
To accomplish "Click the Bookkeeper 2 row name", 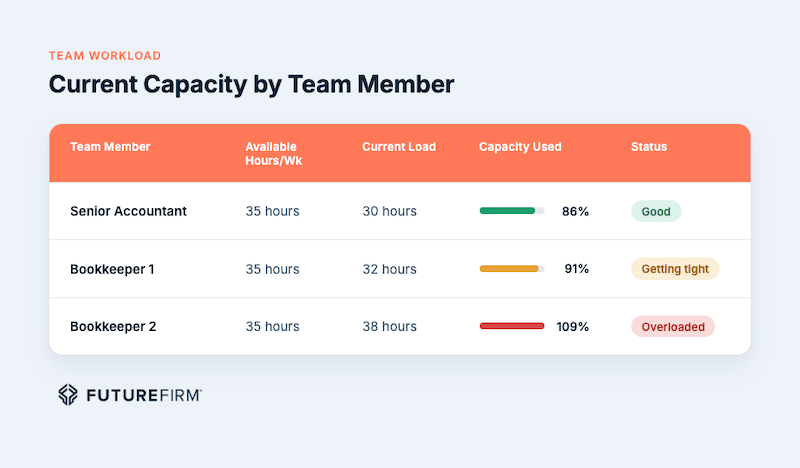I will 113,327.
